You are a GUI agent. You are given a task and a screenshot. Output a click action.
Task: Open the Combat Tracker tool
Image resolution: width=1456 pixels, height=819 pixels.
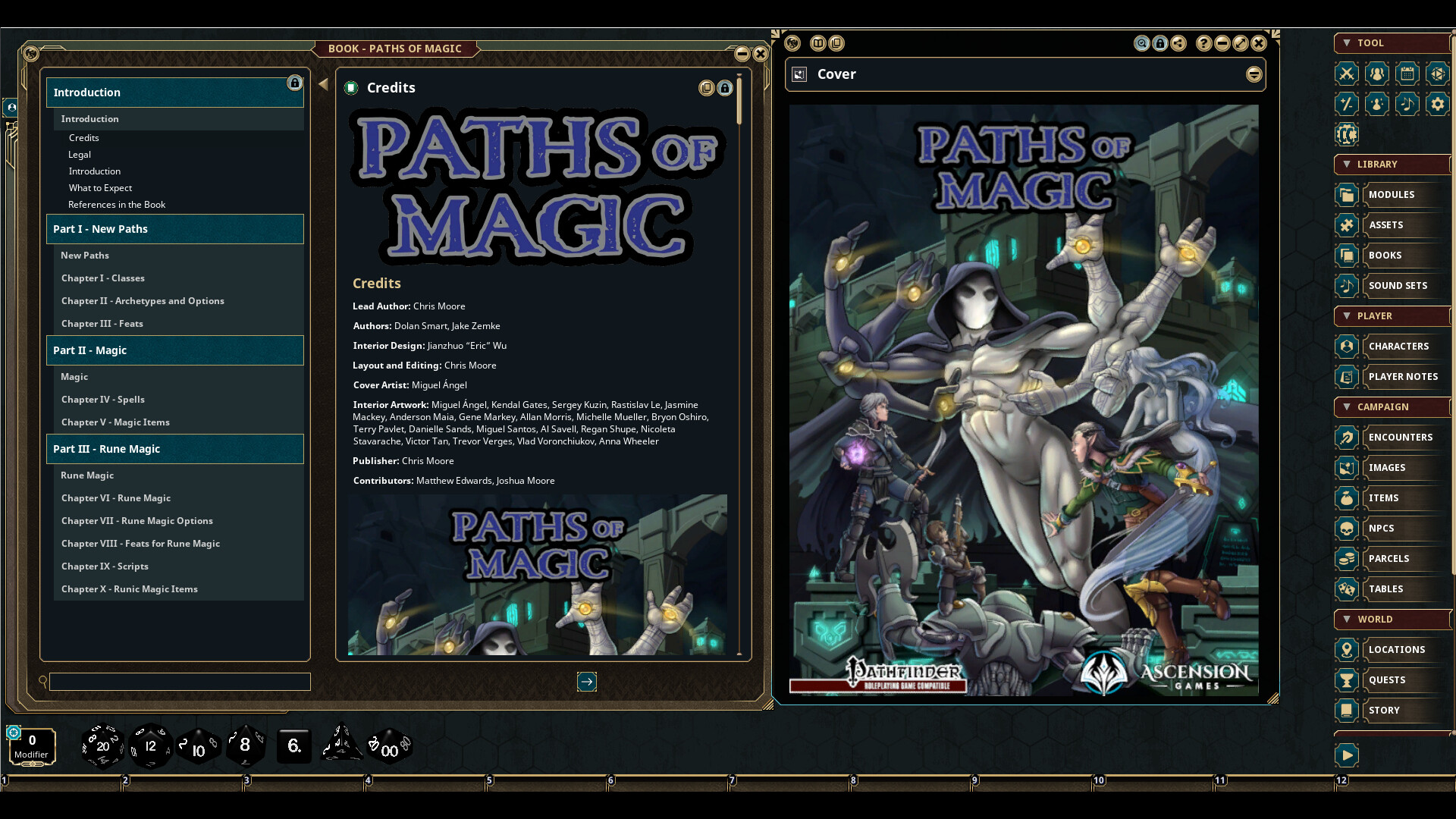click(x=1348, y=74)
